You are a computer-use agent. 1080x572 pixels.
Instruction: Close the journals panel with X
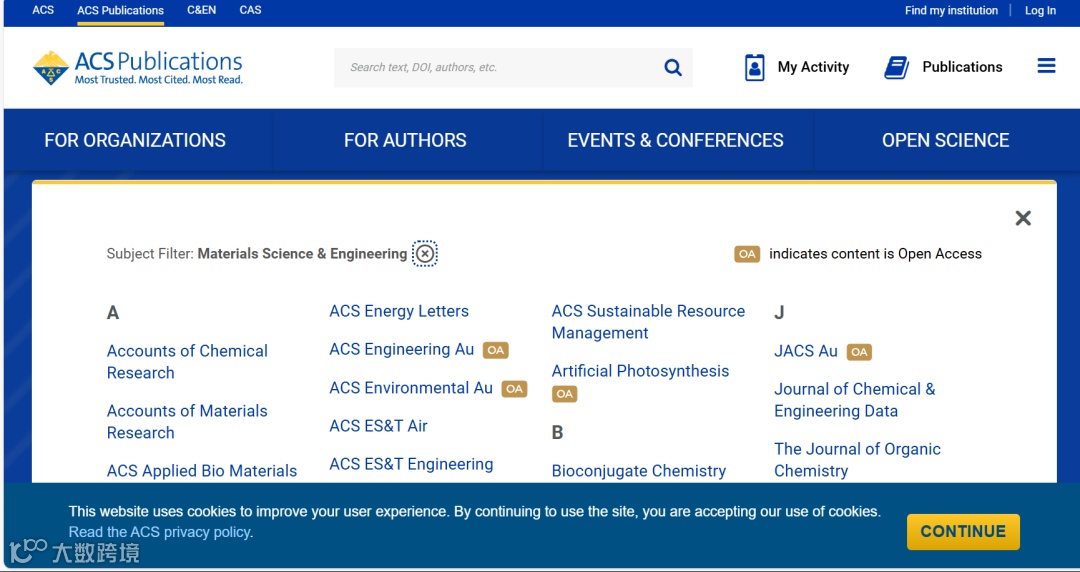[1023, 218]
